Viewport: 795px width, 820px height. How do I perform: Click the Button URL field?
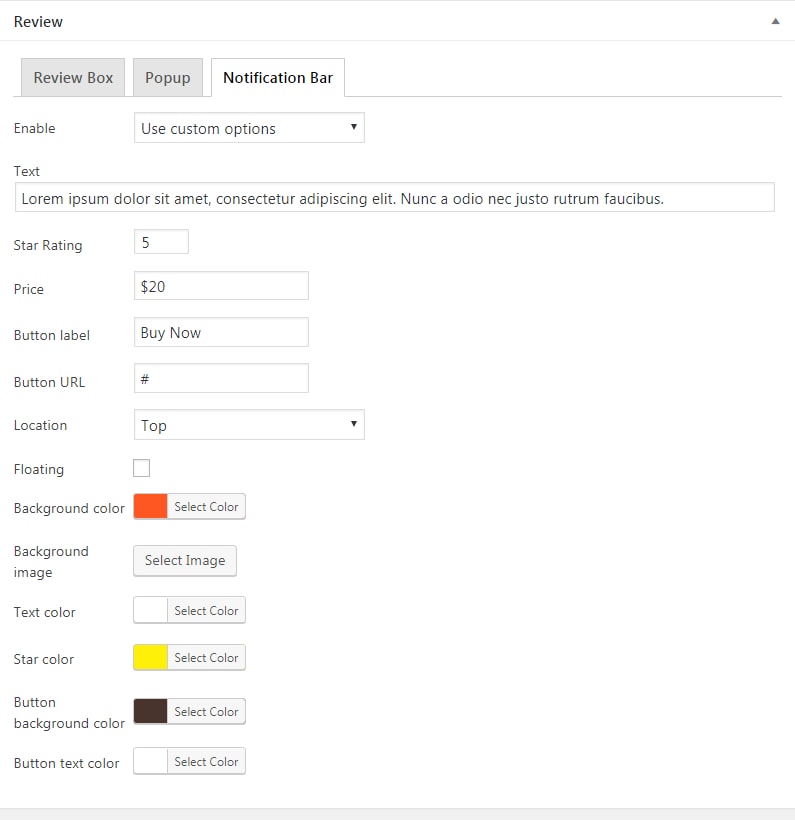pyautogui.click(x=221, y=379)
